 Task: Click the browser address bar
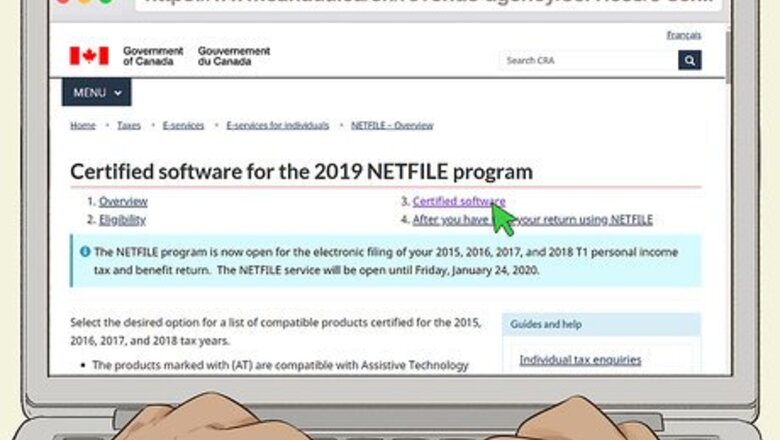(x=430, y=3)
